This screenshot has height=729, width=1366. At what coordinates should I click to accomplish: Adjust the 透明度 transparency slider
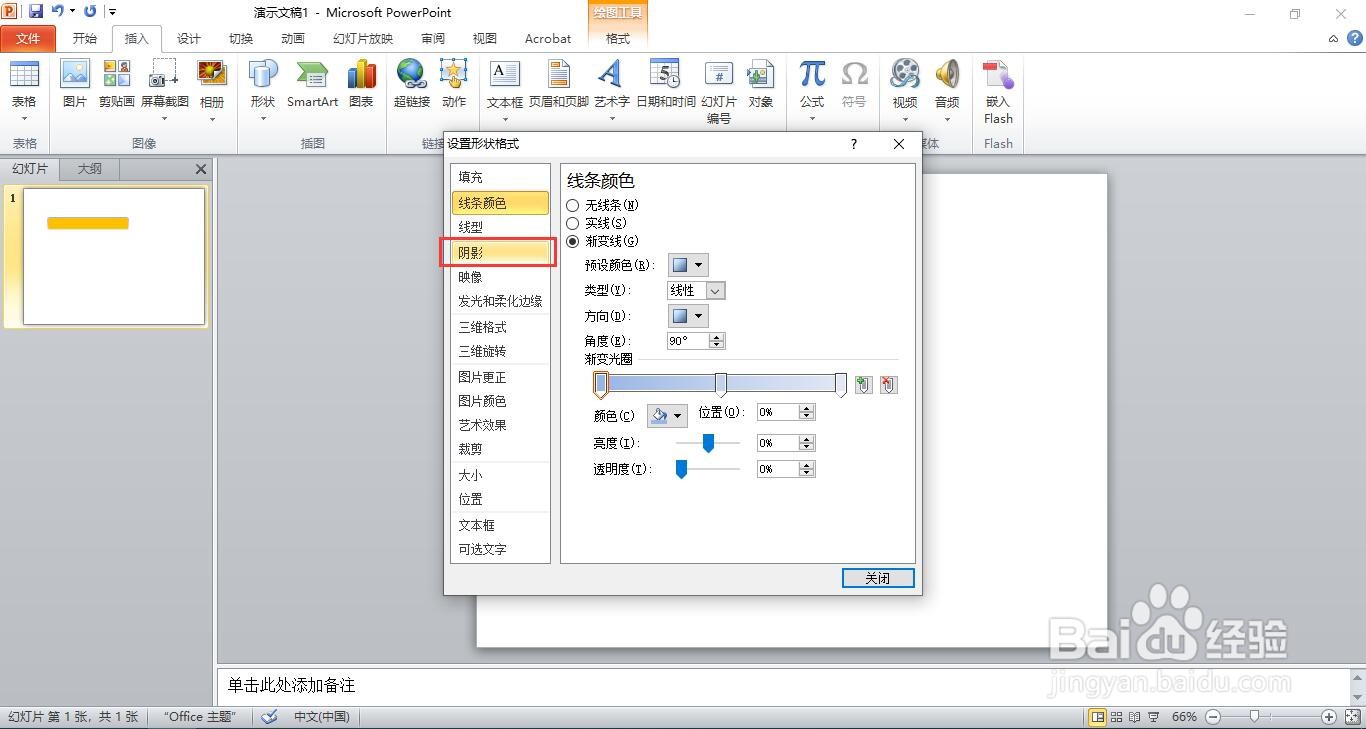[681, 469]
